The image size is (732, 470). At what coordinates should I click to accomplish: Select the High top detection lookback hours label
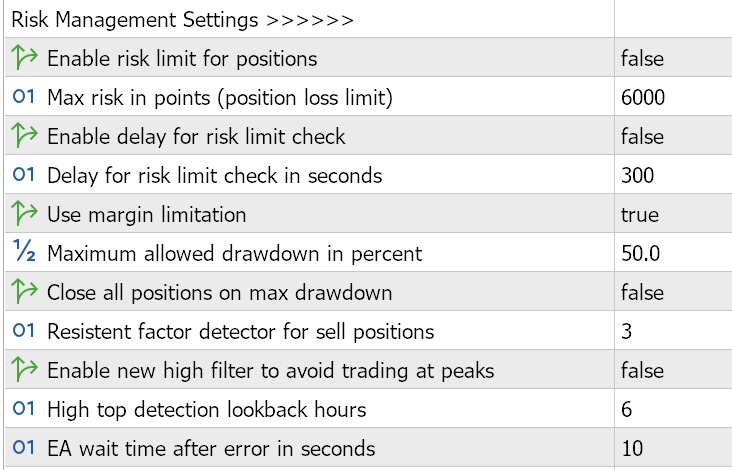point(207,409)
